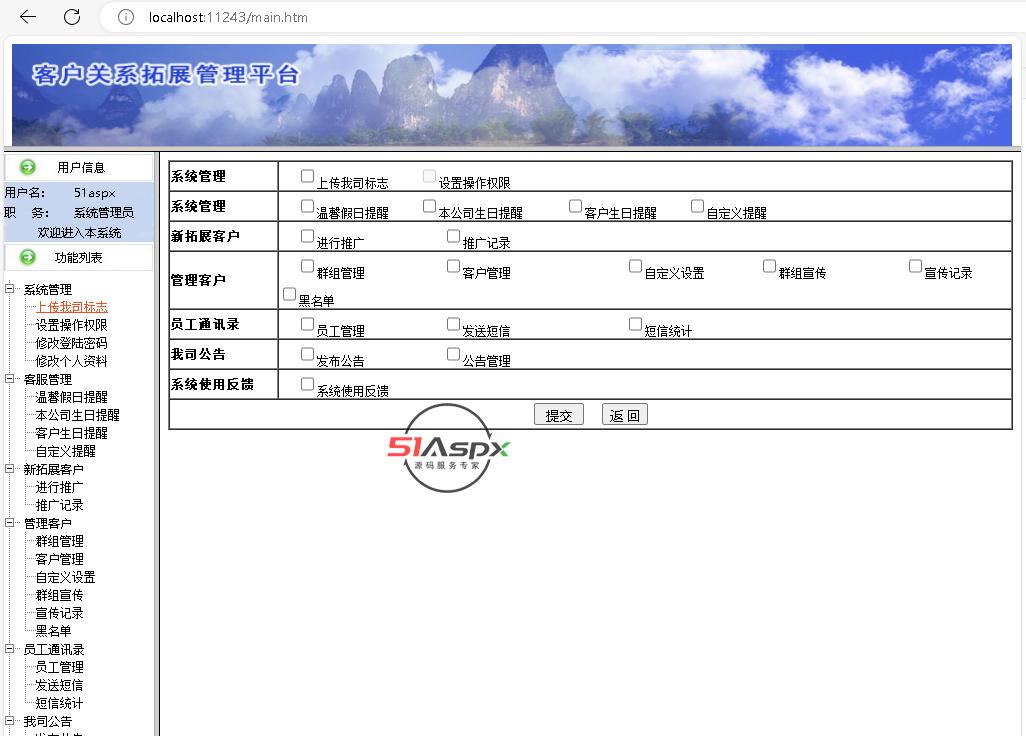Check the 上传我司标志 checkbox
Viewport: 1026px width, 736px height.
point(307,176)
